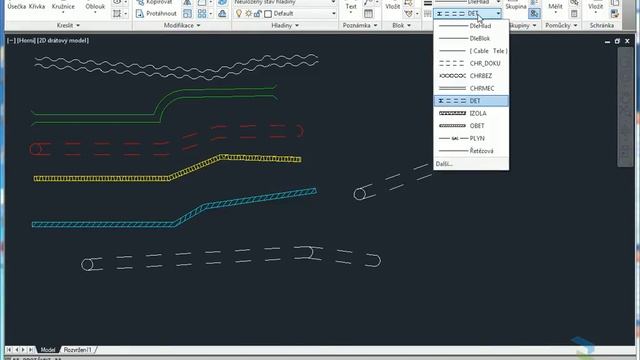Screen dimensions: 640x360
Task: Toggle layer freeze sun icon
Action: [248, 13]
